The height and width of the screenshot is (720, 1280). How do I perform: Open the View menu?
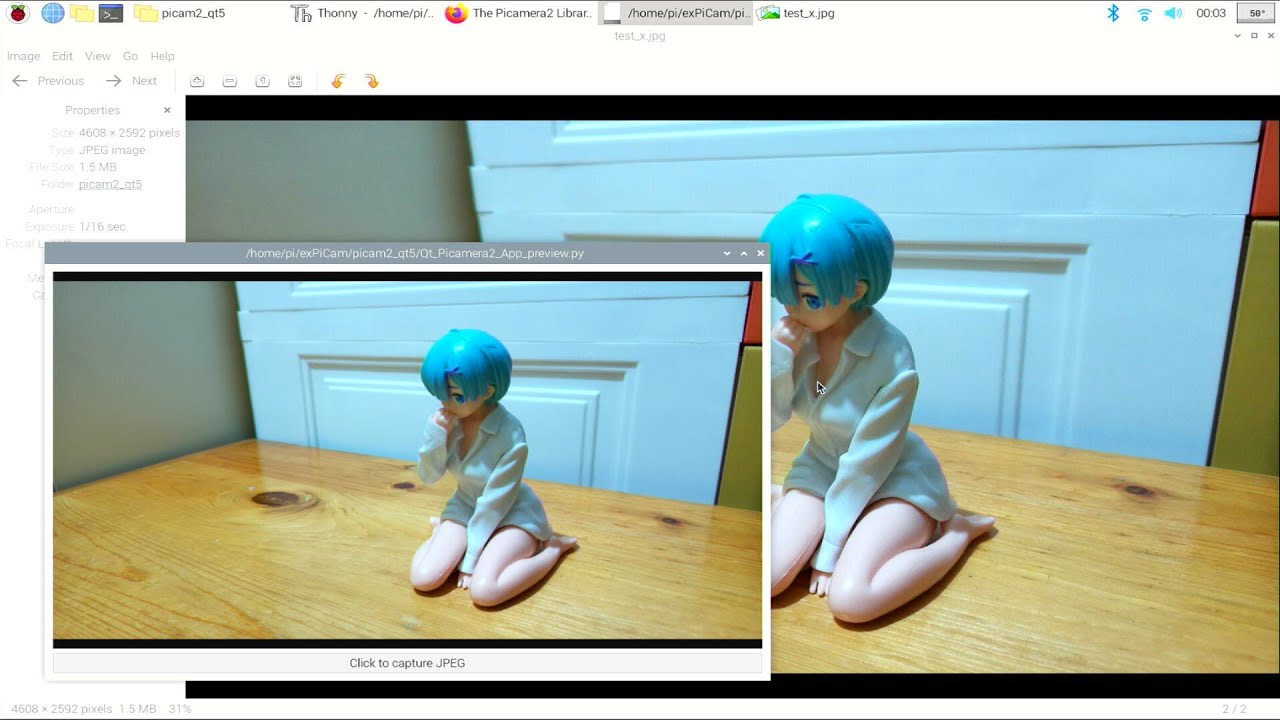click(x=98, y=56)
